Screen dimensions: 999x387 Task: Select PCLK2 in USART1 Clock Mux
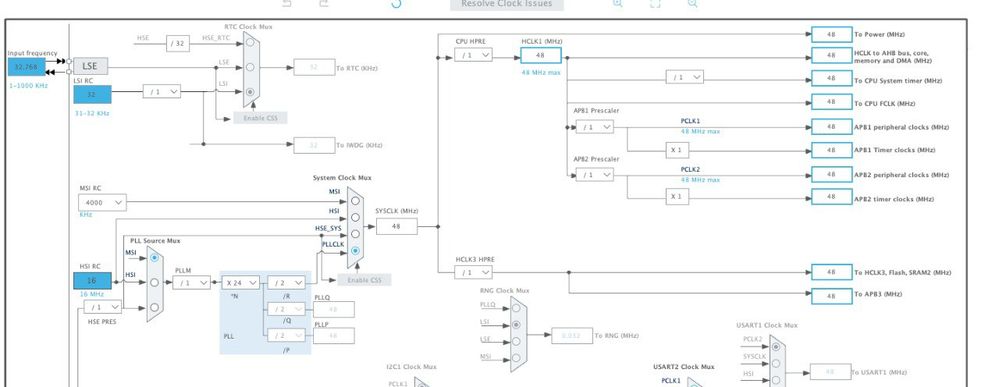(775, 347)
